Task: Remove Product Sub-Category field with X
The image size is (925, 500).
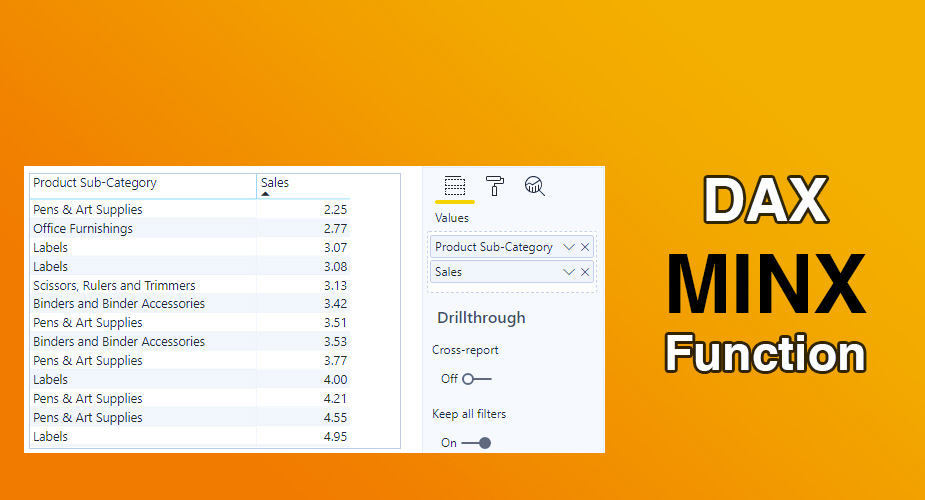Action: [x=585, y=247]
